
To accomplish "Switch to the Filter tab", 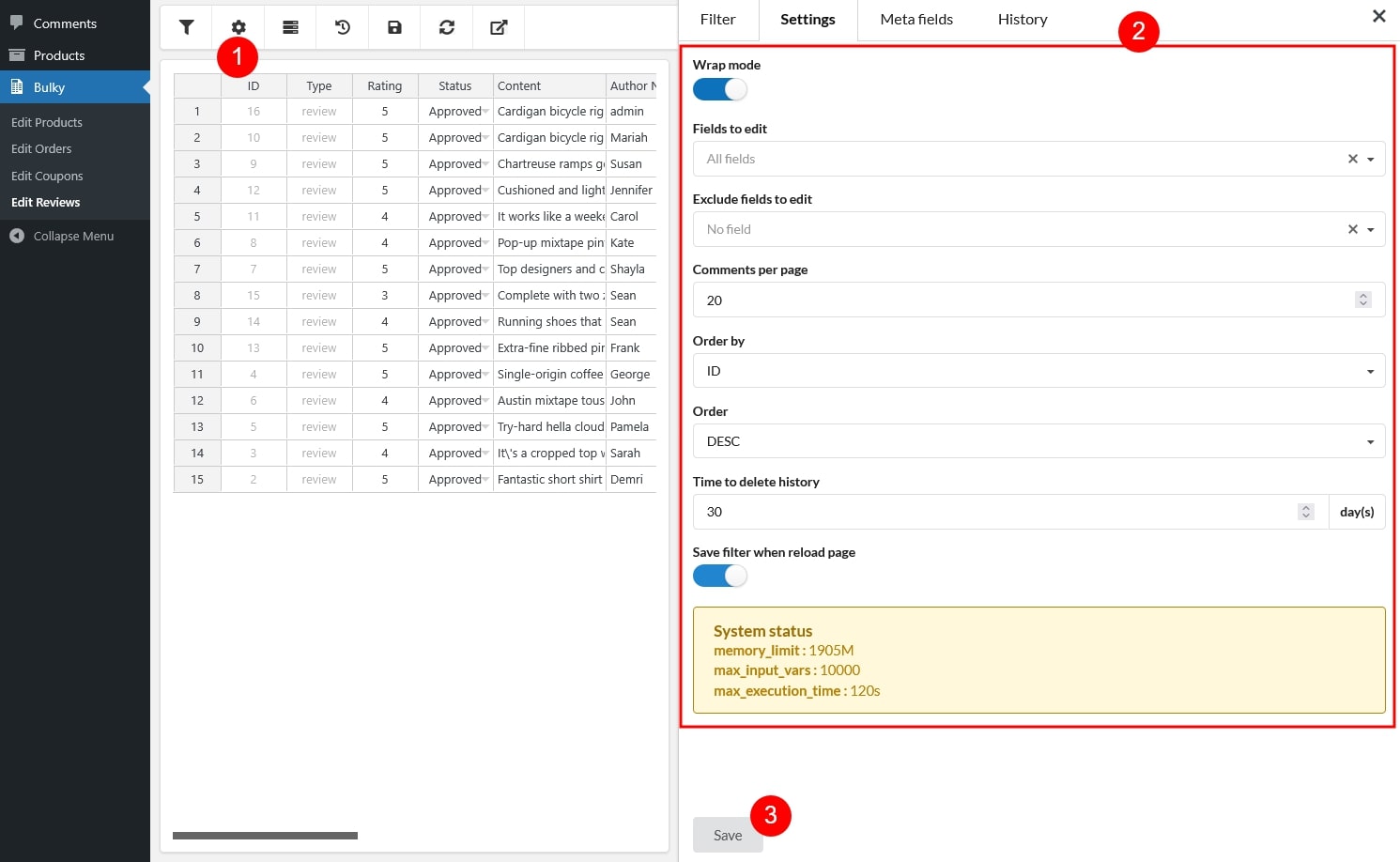I will [717, 20].
